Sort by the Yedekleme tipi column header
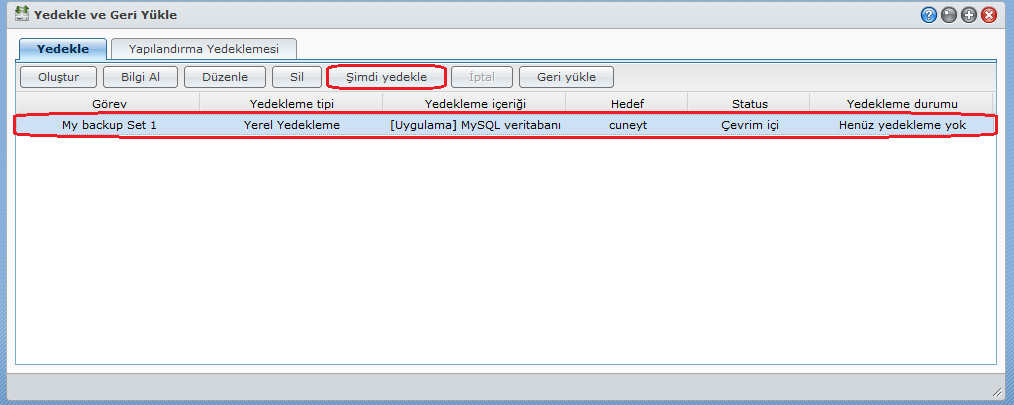This screenshot has height=405, width=1014. (x=291, y=103)
